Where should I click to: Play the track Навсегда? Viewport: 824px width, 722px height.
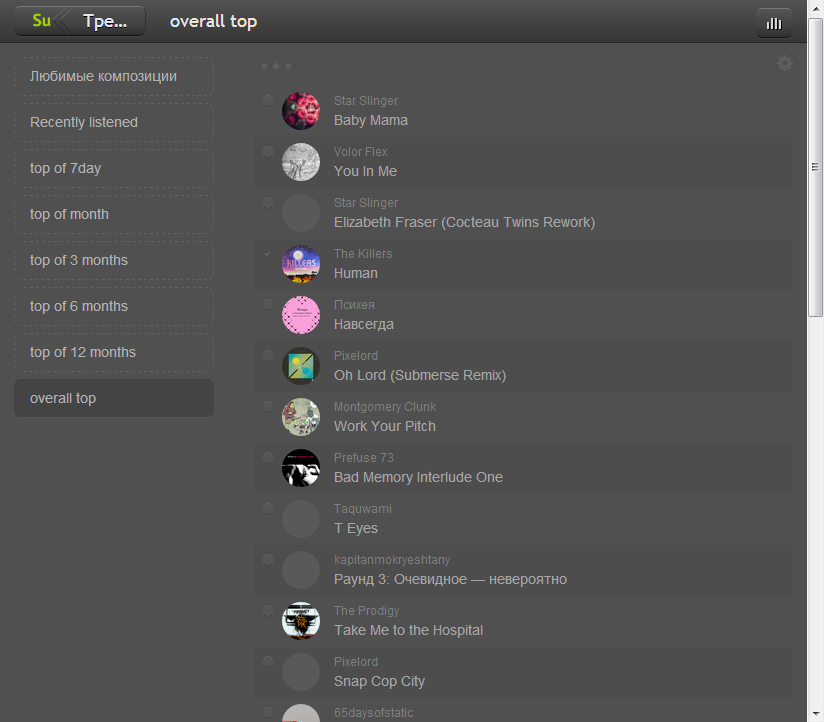(364, 324)
